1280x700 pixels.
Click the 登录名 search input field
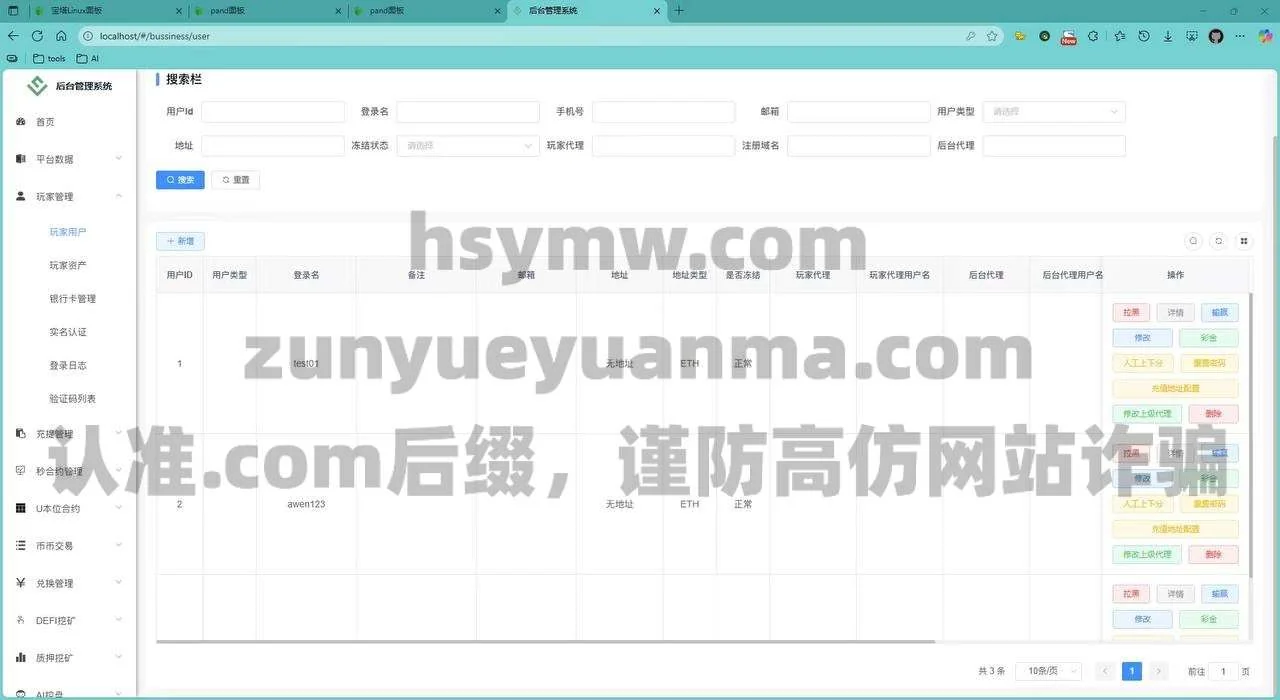pos(467,112)
